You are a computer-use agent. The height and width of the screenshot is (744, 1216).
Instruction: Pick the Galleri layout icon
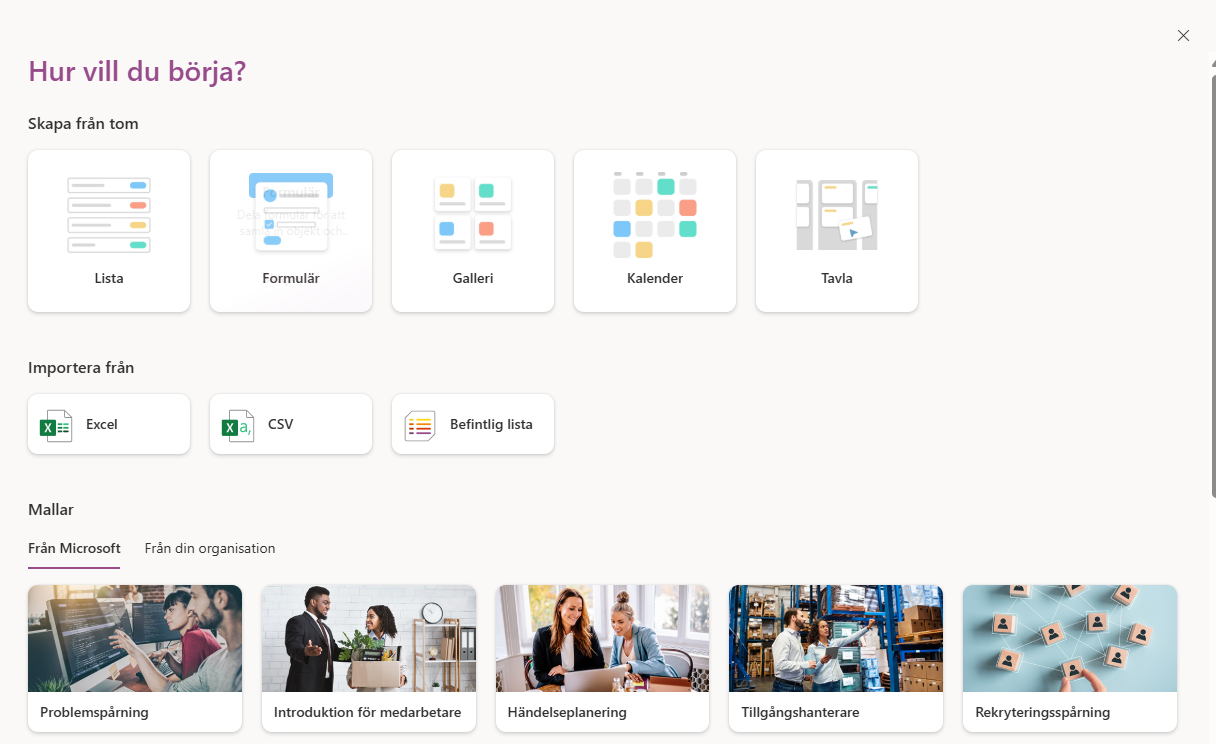pos(472,215)
